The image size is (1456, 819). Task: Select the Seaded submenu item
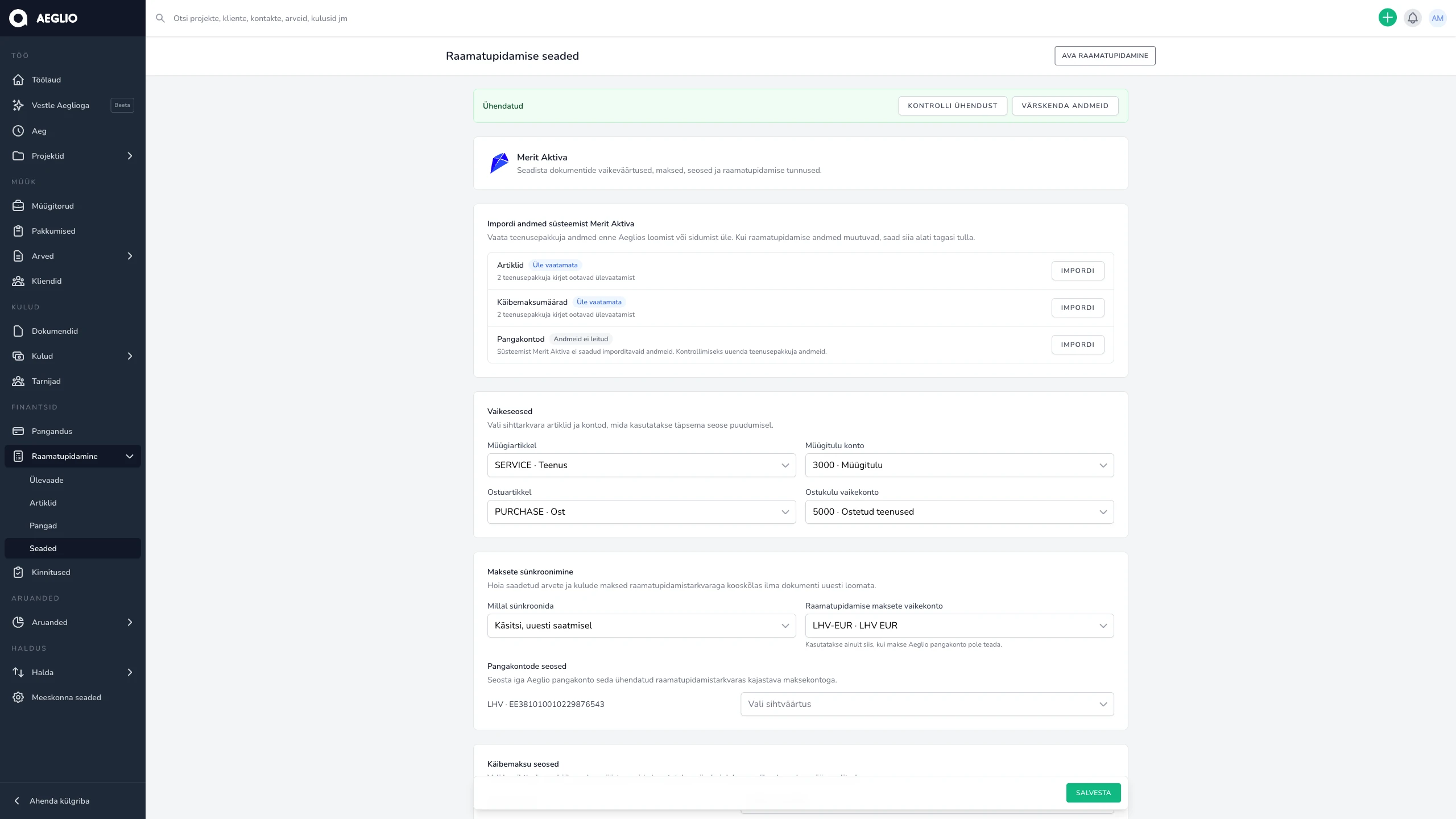point(73,548)
